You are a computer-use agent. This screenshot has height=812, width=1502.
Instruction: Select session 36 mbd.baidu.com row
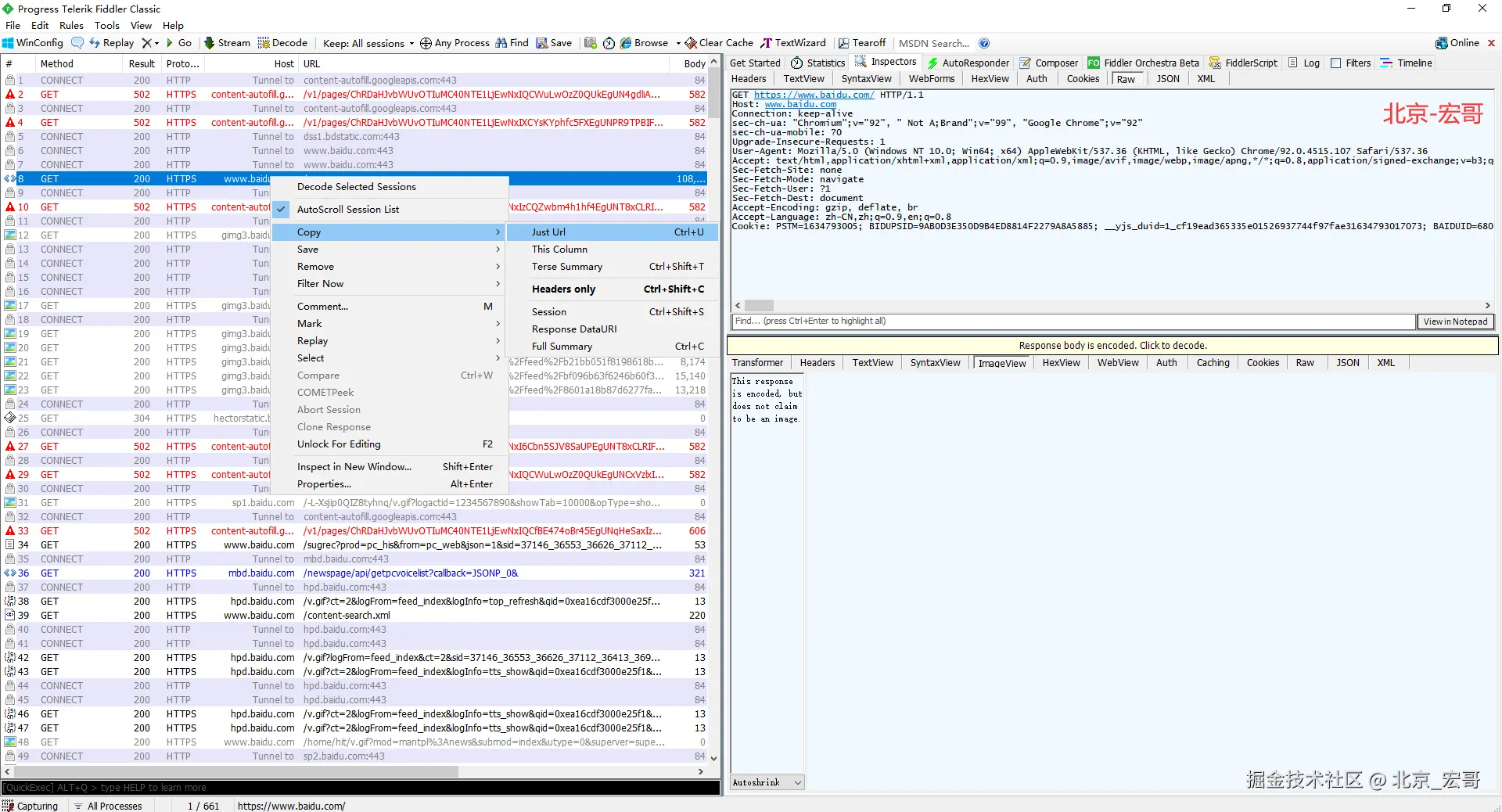pyautogui.click(x=355, y=573)
